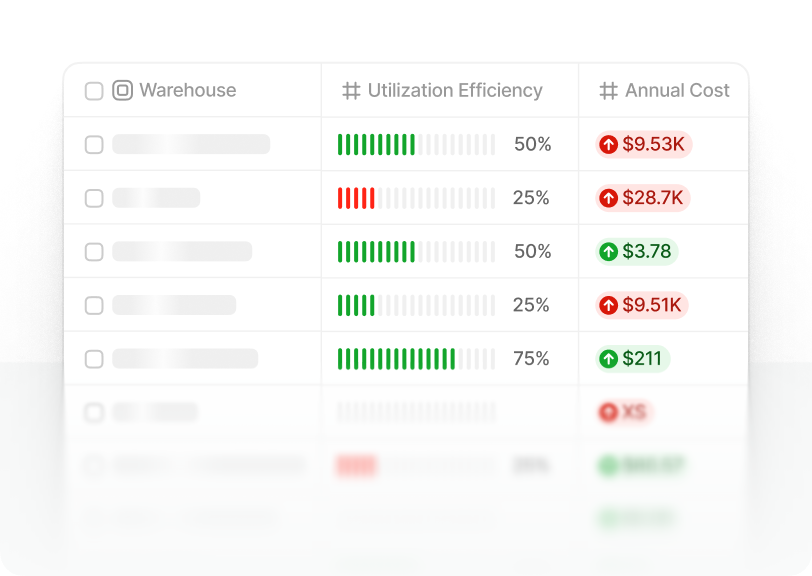Toggle the select-all checkbox in header

[94, 91]
